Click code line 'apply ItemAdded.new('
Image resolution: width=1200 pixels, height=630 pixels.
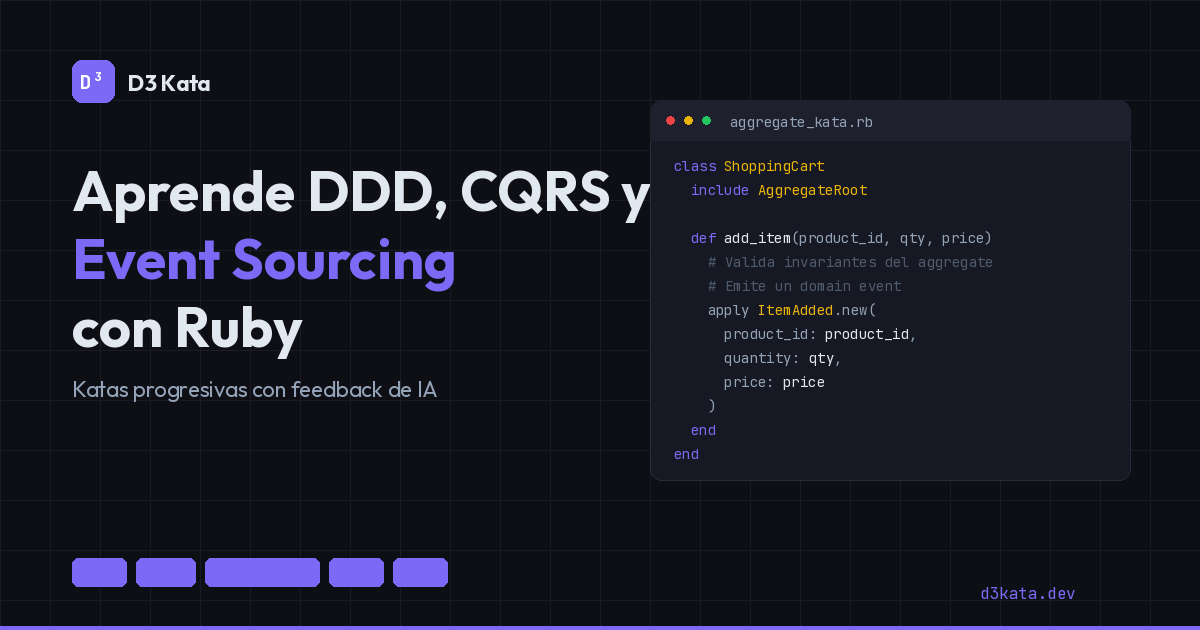coord(791,310)
